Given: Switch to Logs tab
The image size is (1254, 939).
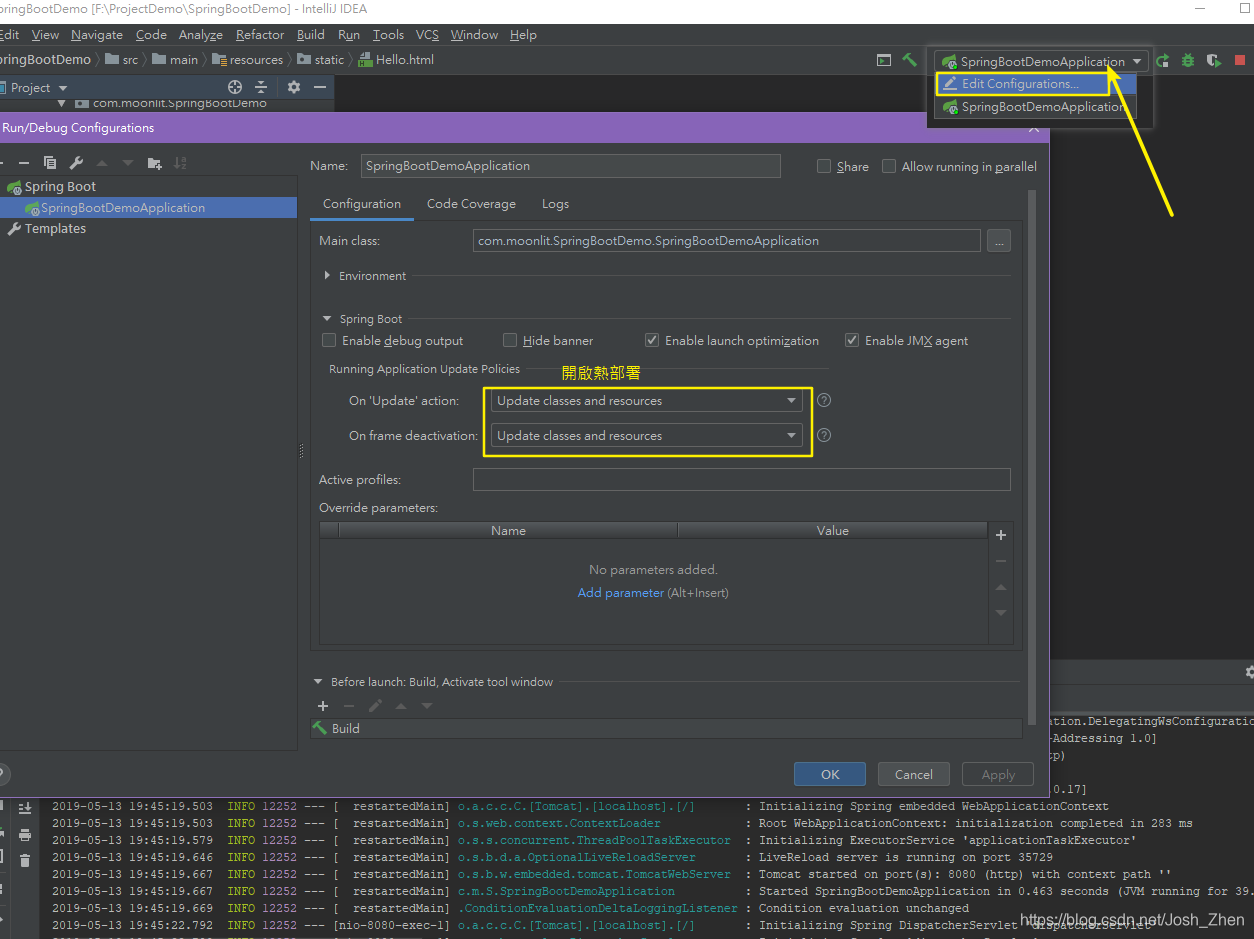Looking at the screenshot, I should 555,204.
